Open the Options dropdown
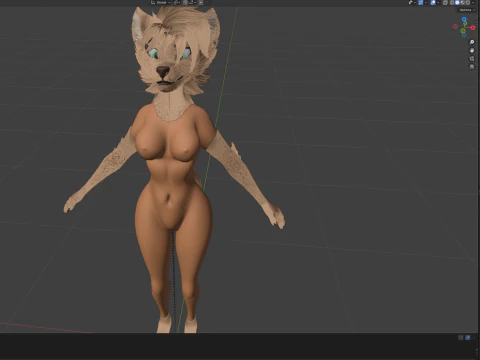Screen dimensions: 480x360 [467, 10]
